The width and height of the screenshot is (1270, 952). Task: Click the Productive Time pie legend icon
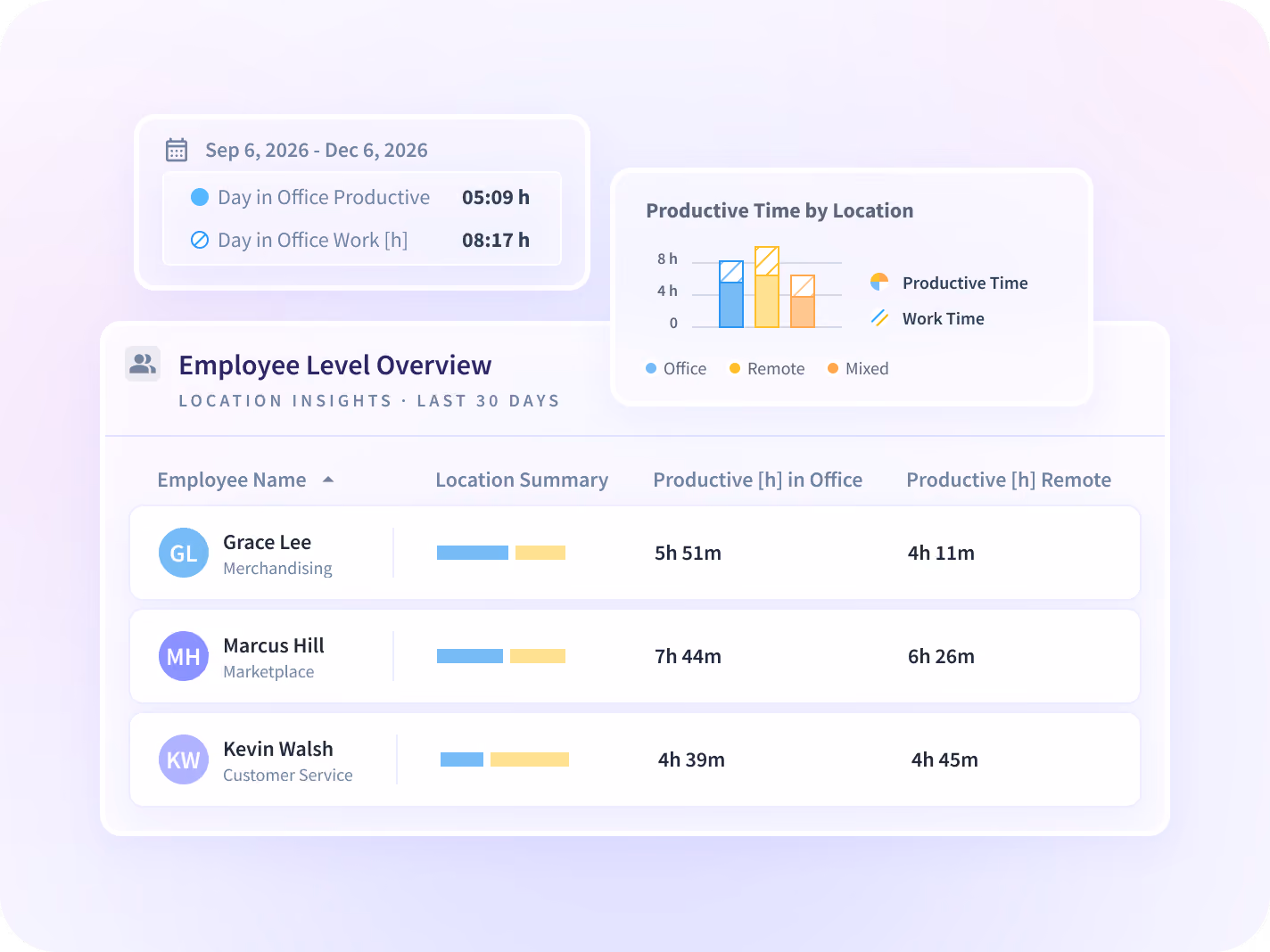pyautogui.click(x=879, y=283)
